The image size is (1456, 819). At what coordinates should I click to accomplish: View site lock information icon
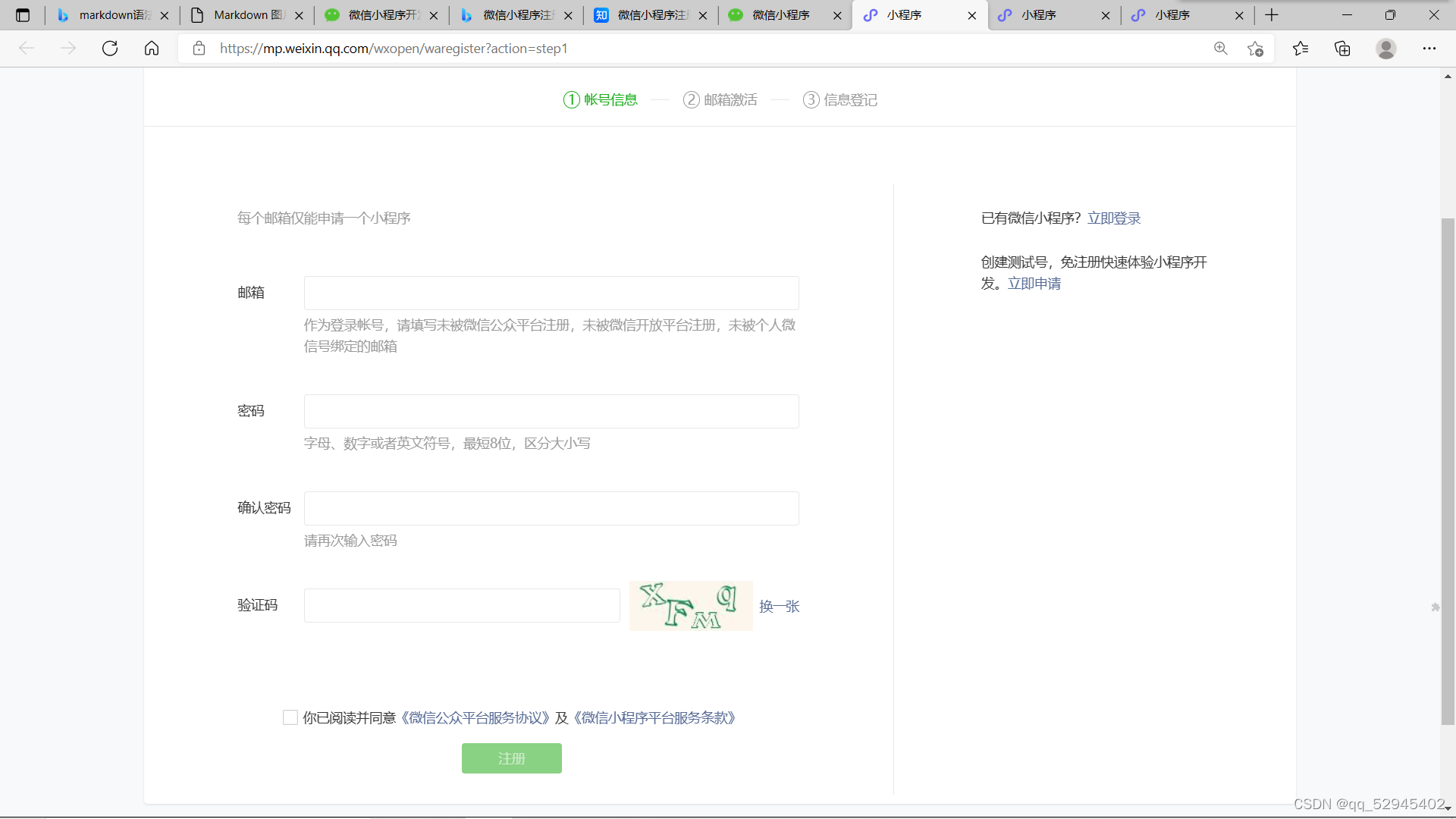click(199, 49)
